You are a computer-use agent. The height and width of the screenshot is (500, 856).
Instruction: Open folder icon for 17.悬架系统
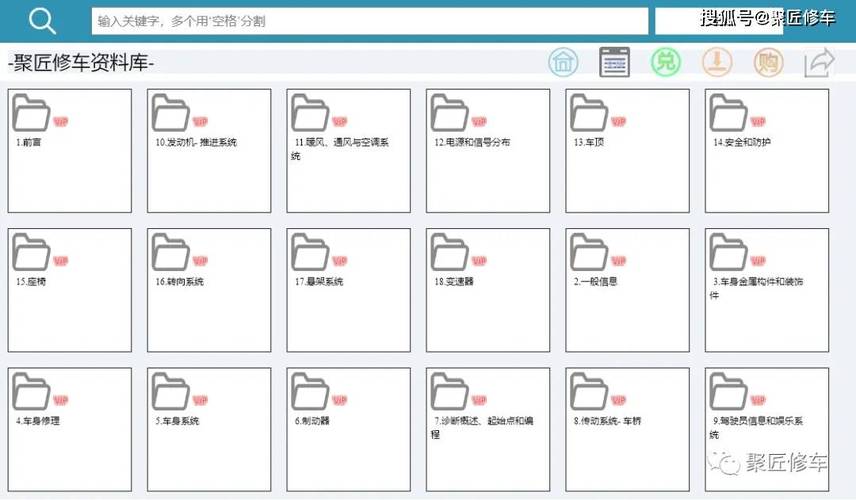[310, 252]
